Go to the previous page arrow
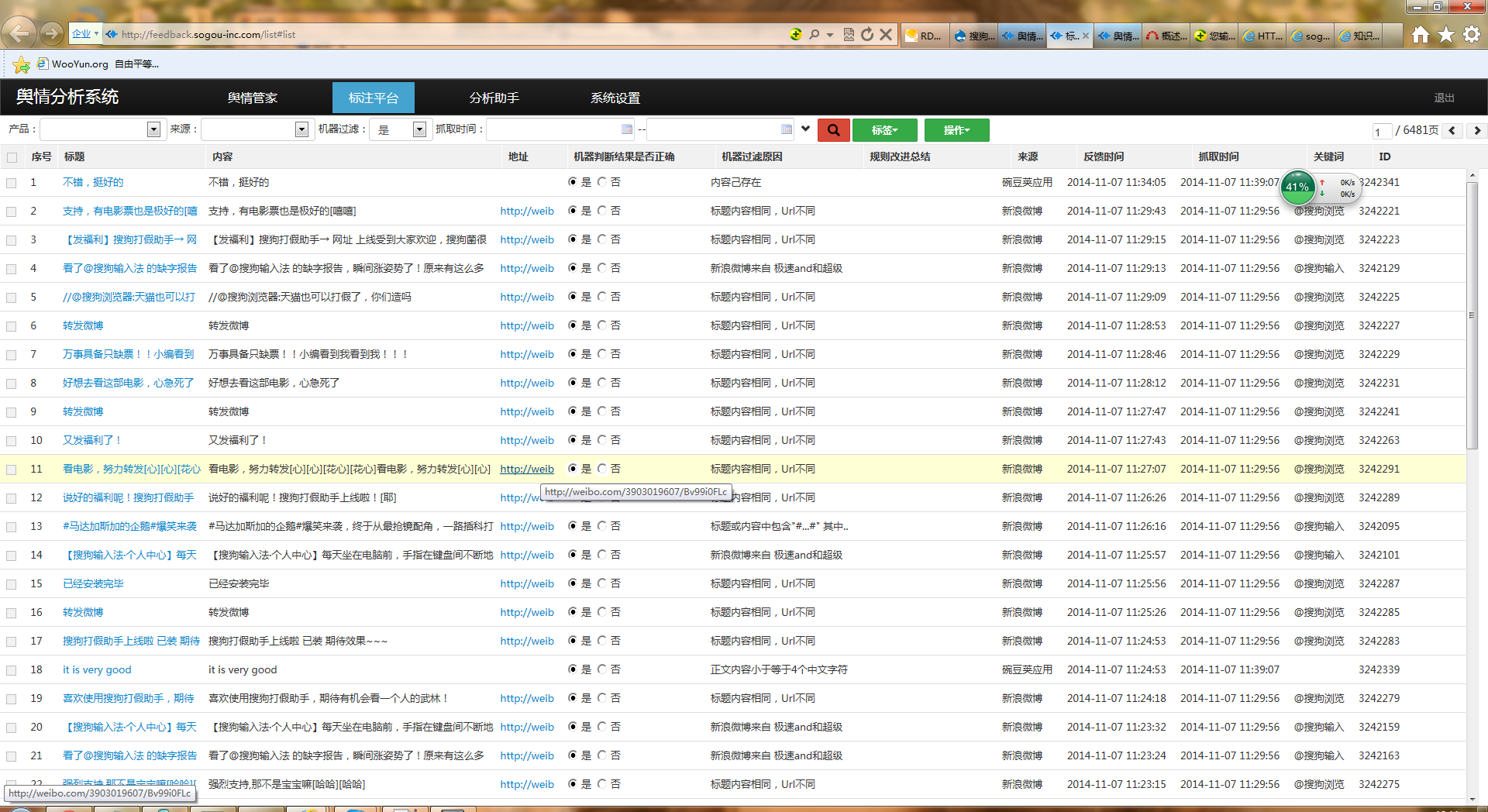This screenshot has height=812, width=1488. [x=1452, y=131]
